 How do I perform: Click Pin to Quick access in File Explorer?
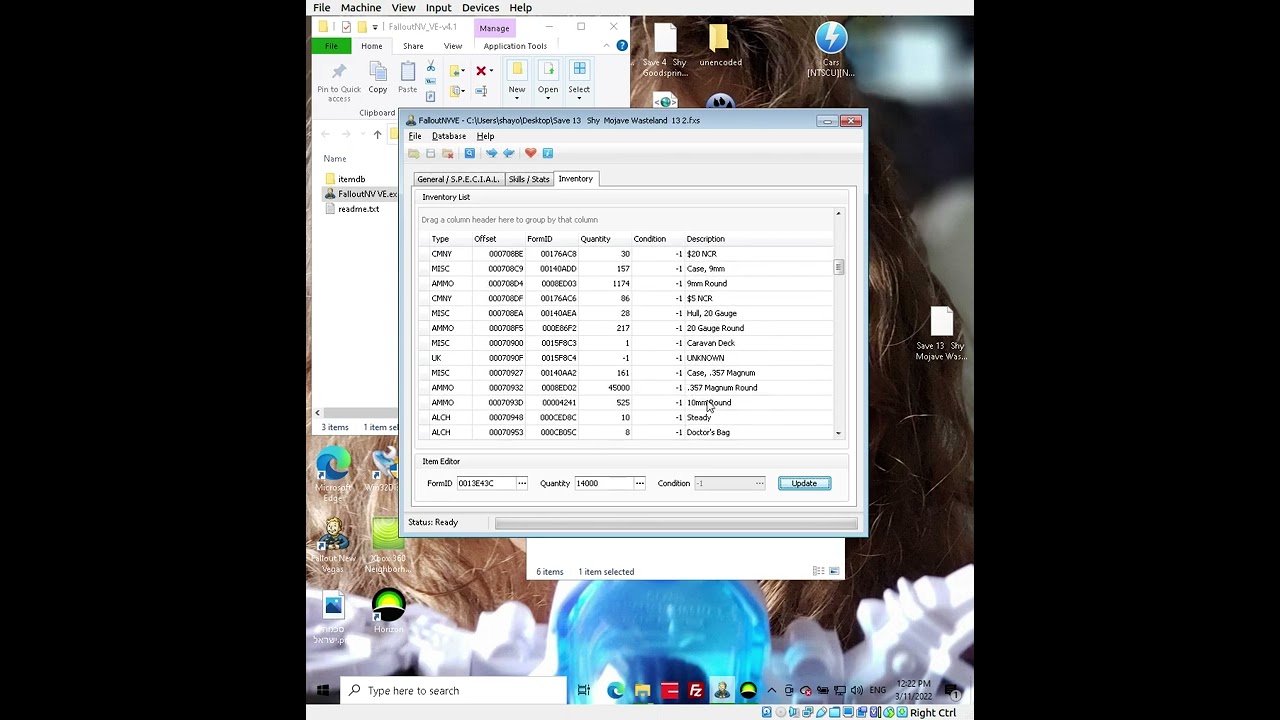[339, 82]
